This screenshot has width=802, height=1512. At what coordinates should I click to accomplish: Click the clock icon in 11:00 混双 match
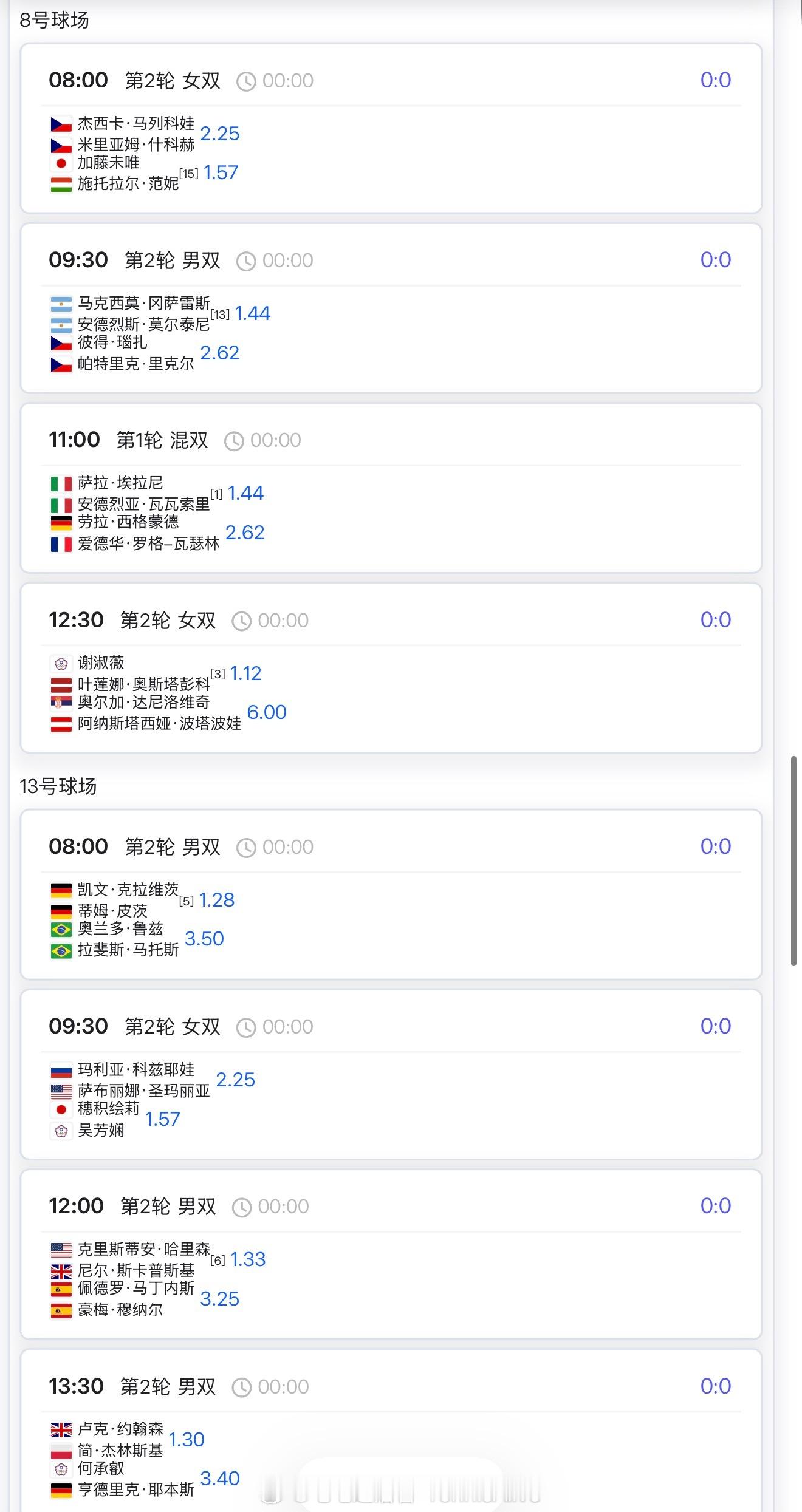234,441
